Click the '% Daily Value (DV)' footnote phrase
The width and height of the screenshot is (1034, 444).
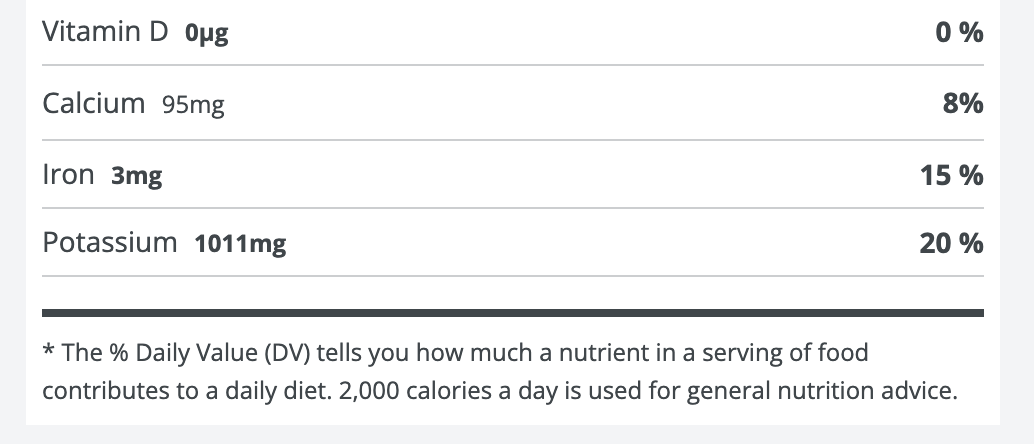(210, 353)
